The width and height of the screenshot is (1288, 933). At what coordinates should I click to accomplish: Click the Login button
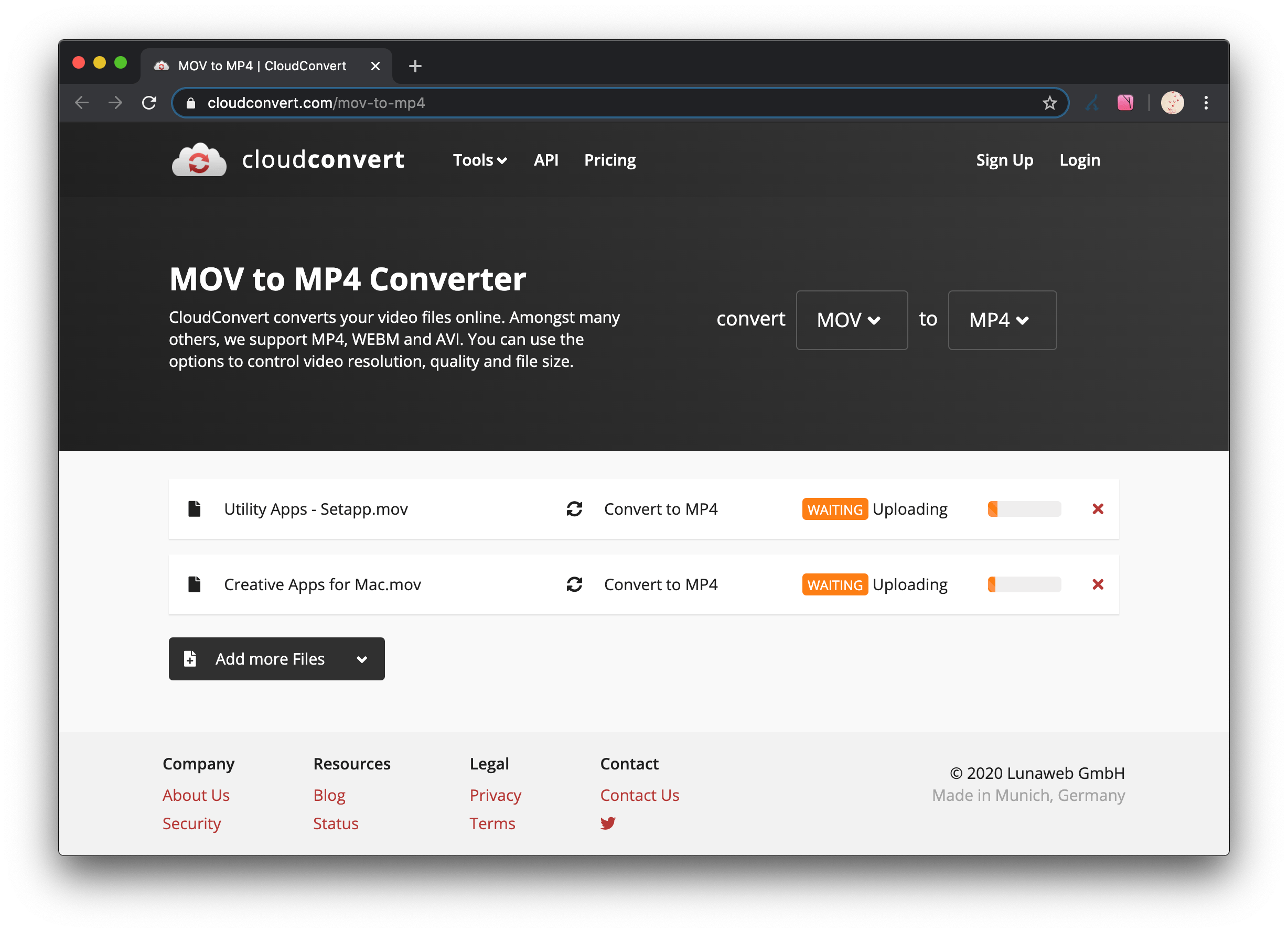click(x=1078, y=159)
